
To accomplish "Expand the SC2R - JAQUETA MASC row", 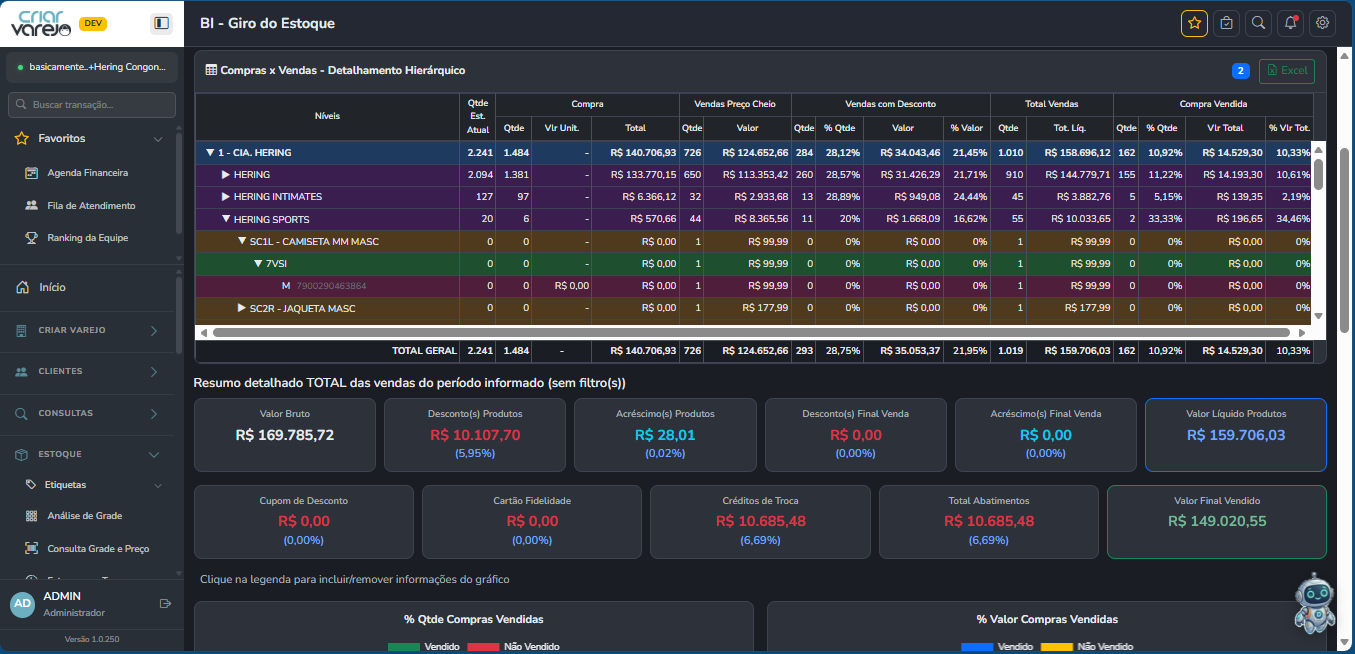I will [x=242, y=308].
